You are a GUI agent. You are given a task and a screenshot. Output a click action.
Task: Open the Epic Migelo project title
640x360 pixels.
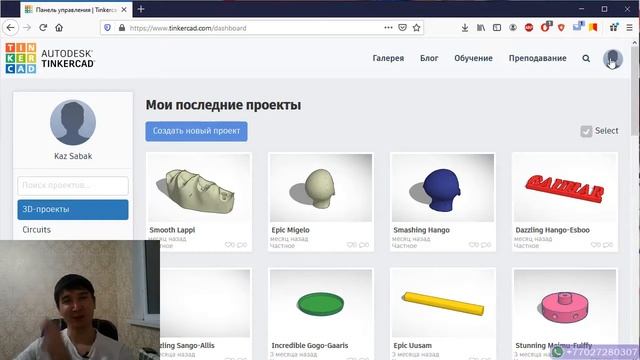coord(290,230)
